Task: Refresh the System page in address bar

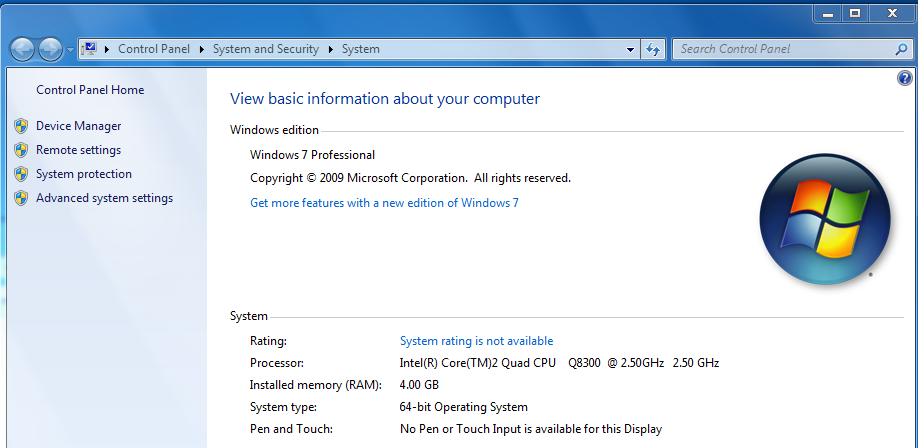Action: click(x=654, y=49)
